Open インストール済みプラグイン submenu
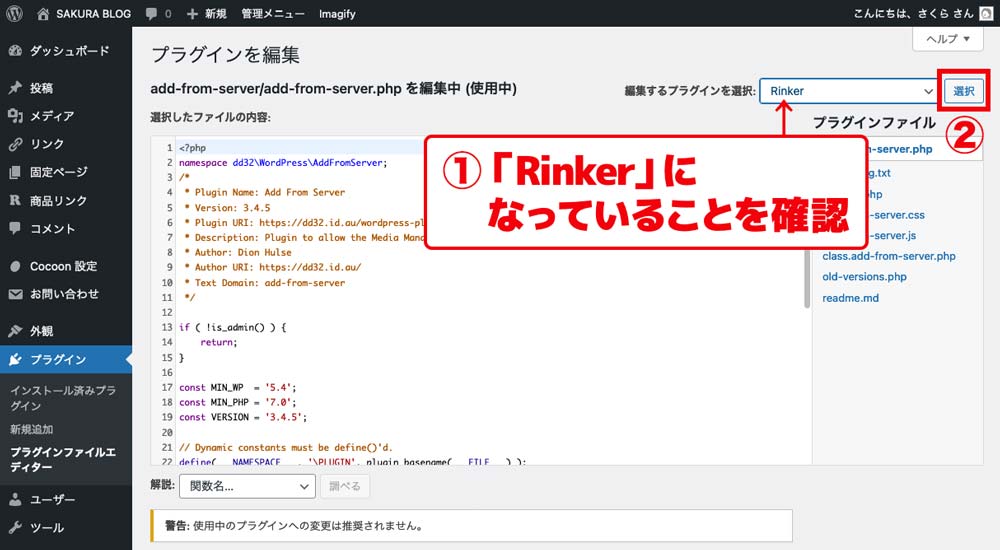Viewport: 1000px width, 550px height. tap(62, 398)
